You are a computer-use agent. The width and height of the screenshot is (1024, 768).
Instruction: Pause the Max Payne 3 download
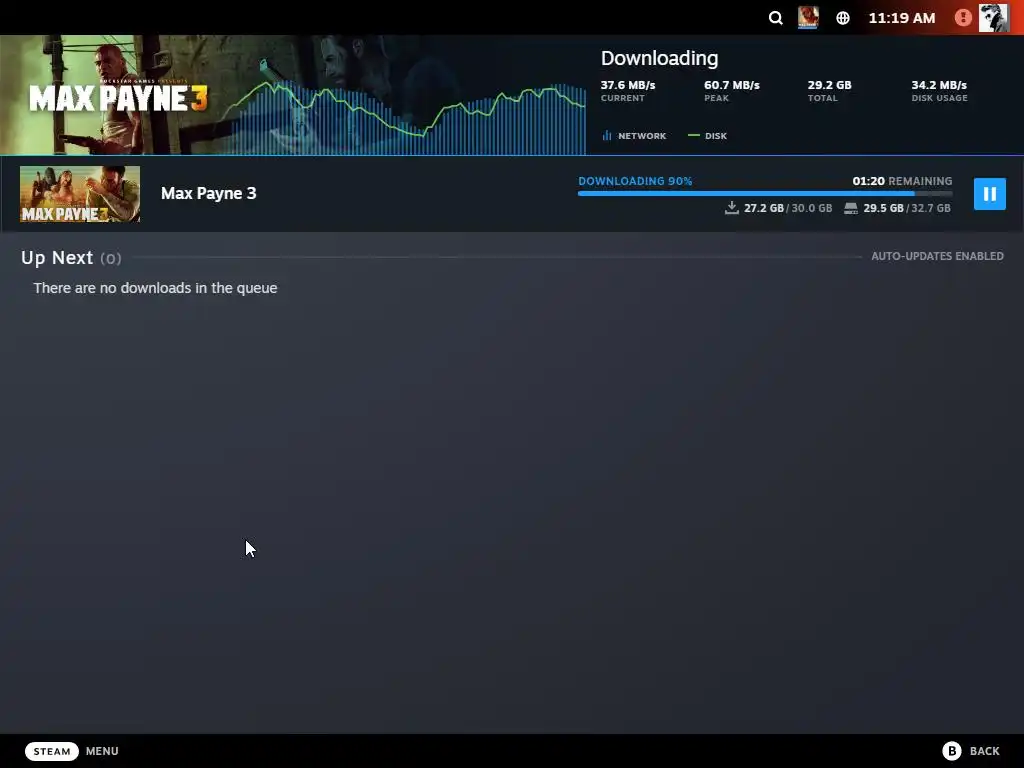989,194
